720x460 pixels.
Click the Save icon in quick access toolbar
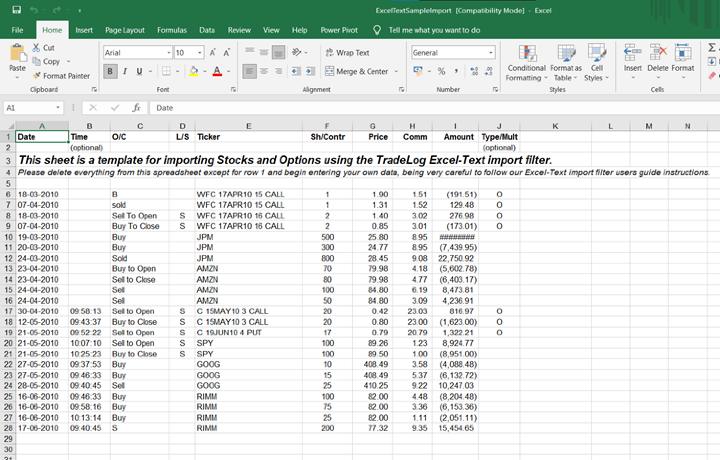[x=18, y=10]
